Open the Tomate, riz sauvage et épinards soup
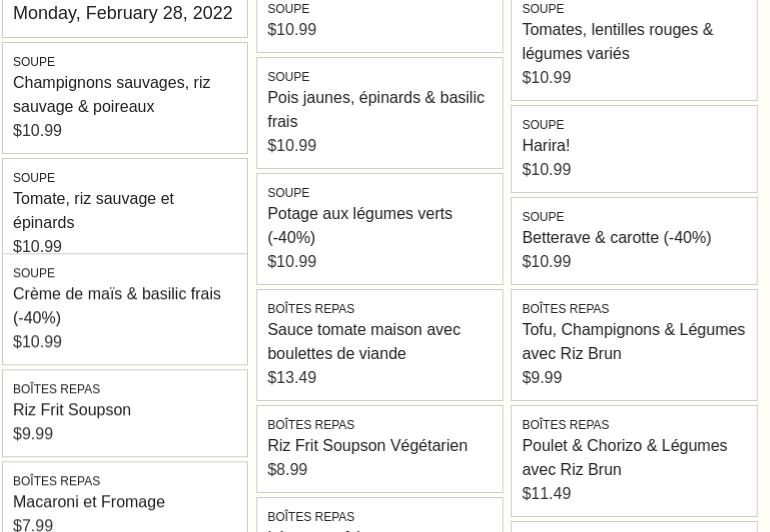The width and height of the screenshot is (770, 532). coord(93,210)
